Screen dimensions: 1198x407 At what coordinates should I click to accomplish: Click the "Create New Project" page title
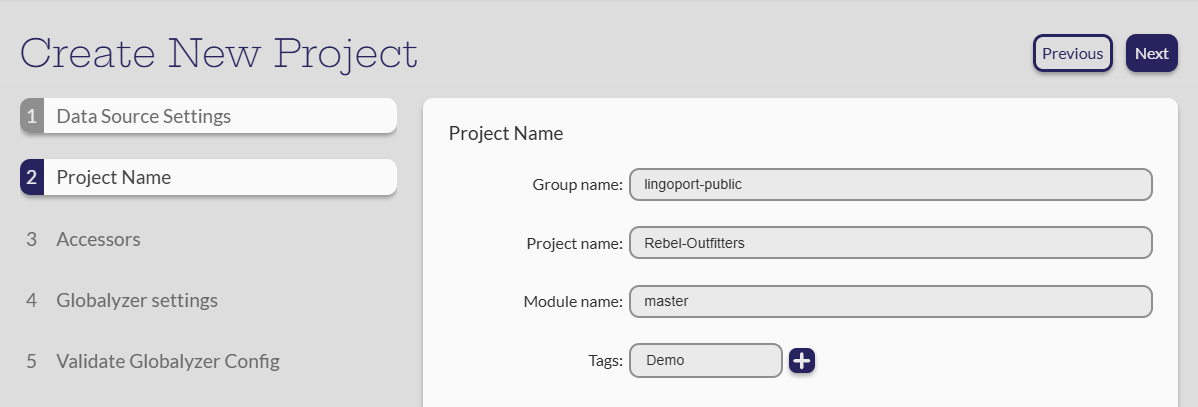[x=219, y=53]
